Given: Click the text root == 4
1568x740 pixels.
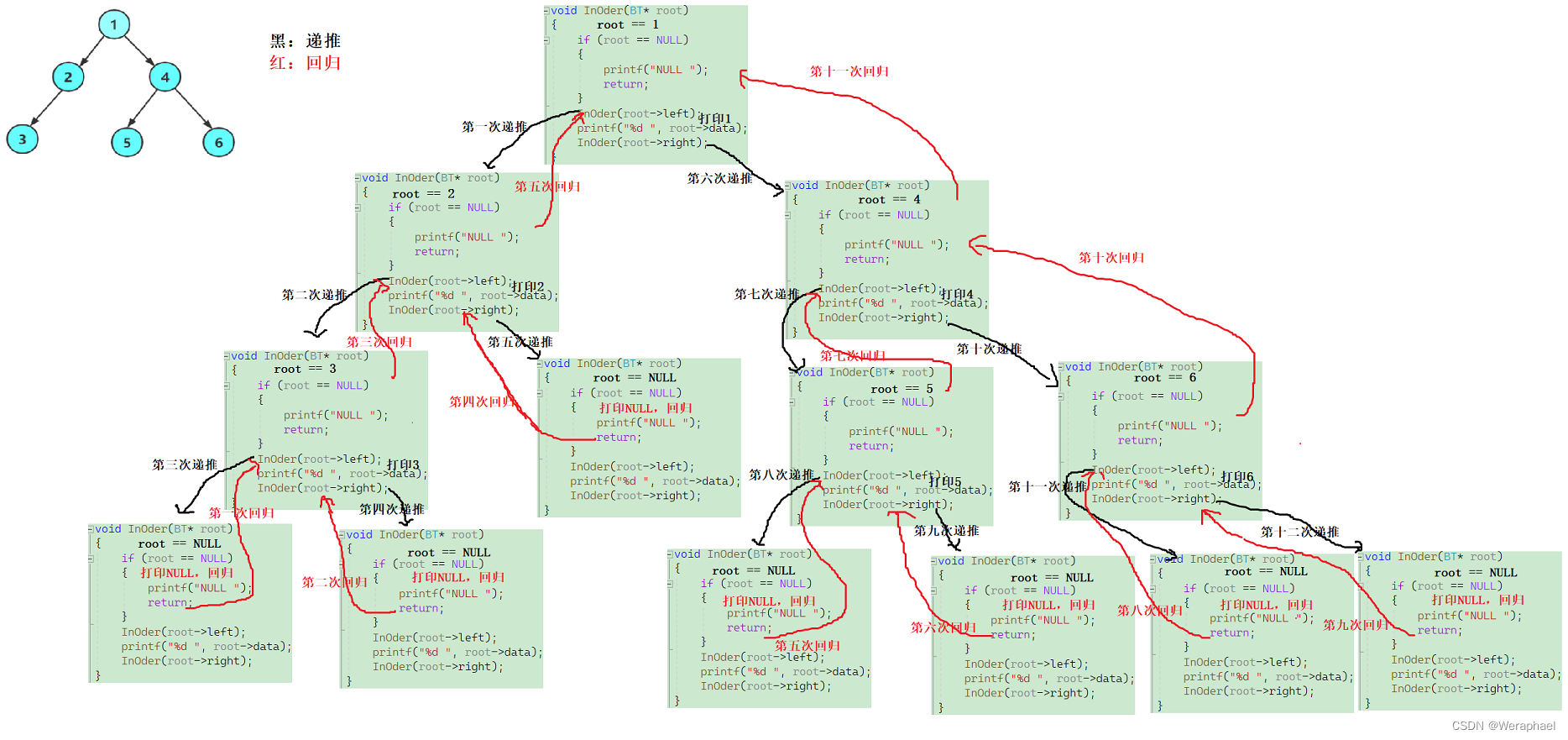Looking at the screenshot, I should pos(889,199).
